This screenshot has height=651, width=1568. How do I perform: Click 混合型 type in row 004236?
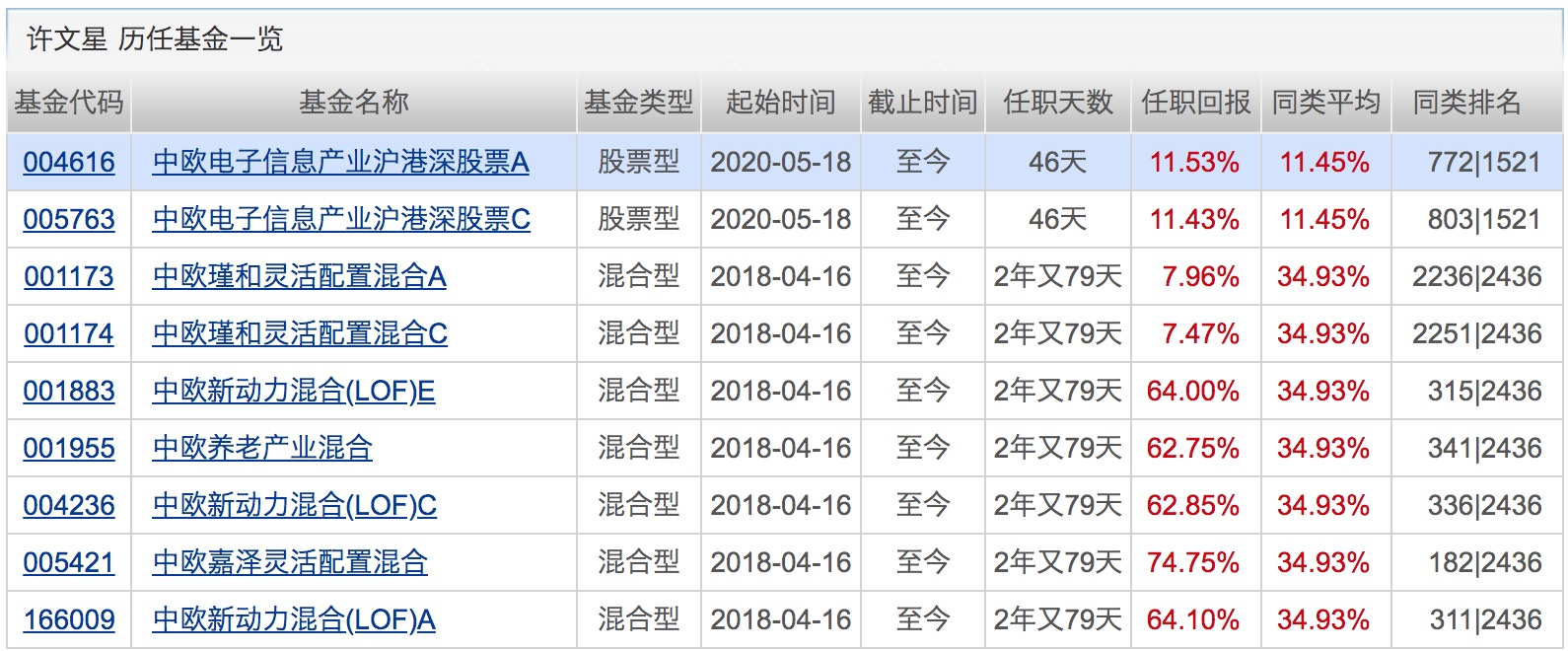click(x=639, y=505)
